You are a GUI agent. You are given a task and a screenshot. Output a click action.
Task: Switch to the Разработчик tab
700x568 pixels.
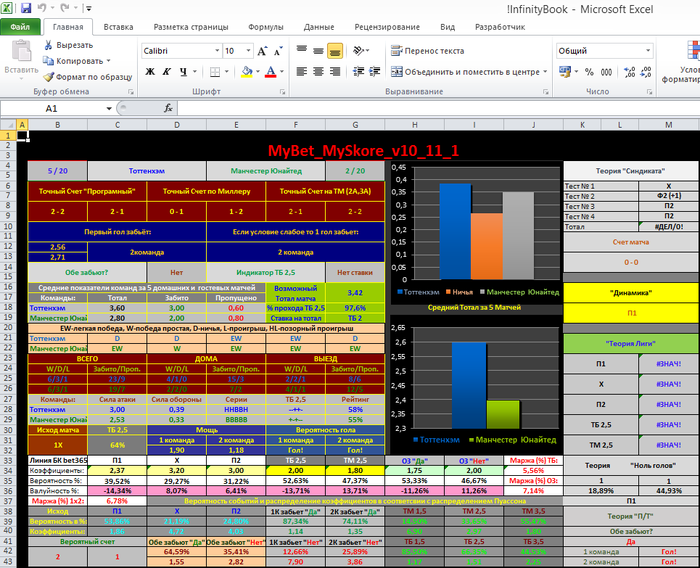[500, 27]
